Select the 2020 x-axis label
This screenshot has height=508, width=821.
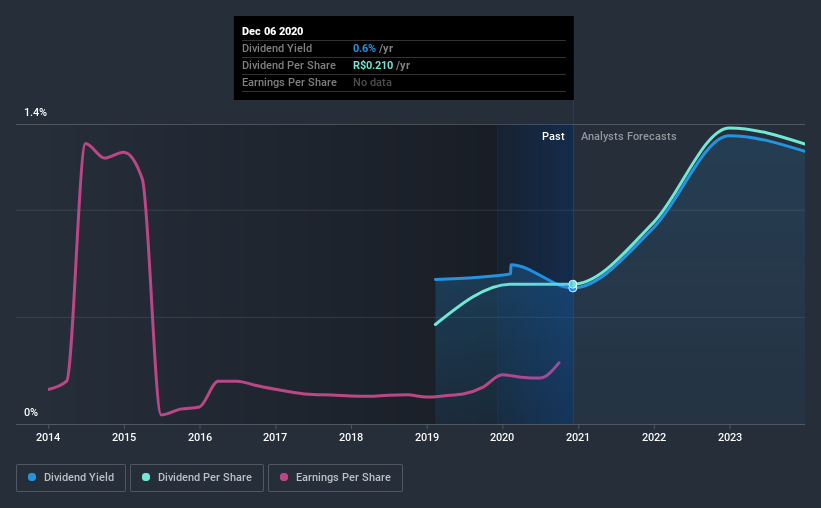(502, 437)
